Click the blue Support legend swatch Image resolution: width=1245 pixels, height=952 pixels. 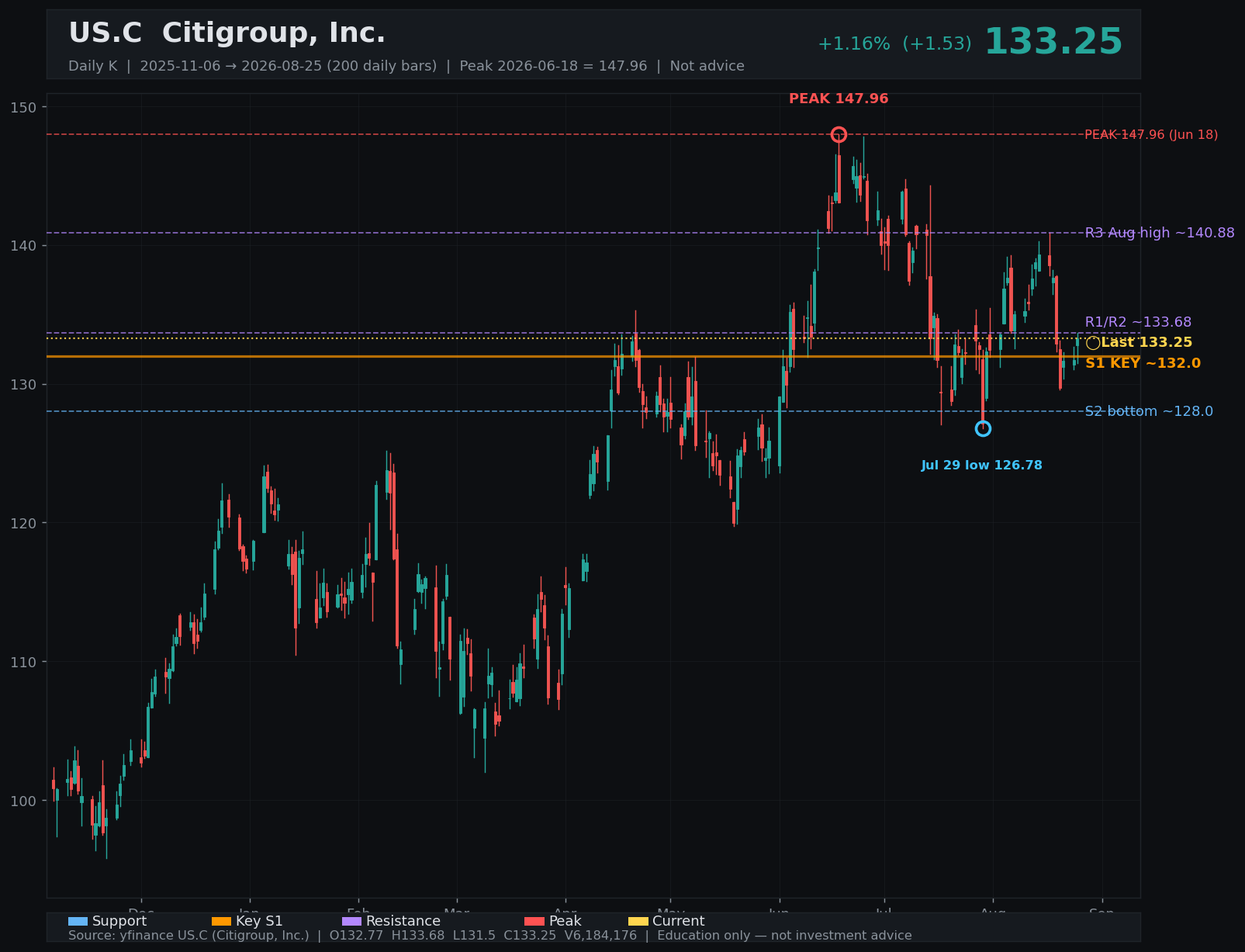pyautogui.click(x=78, y=921)
